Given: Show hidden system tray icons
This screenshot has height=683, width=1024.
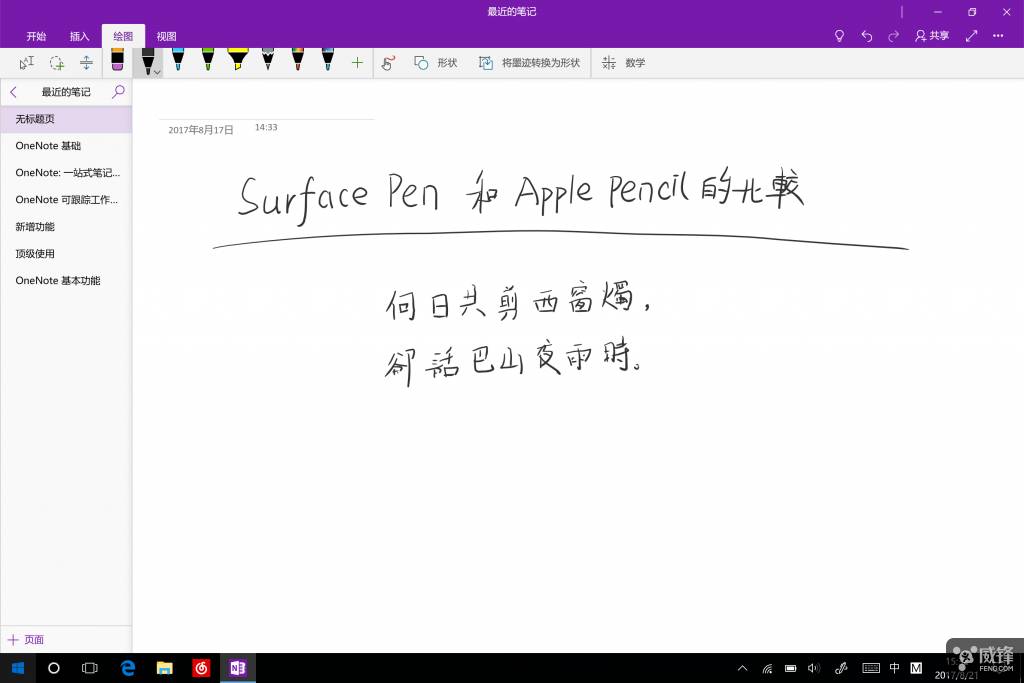Looking at the screenshot, I should pyautogui.click(x=743, y=668).
